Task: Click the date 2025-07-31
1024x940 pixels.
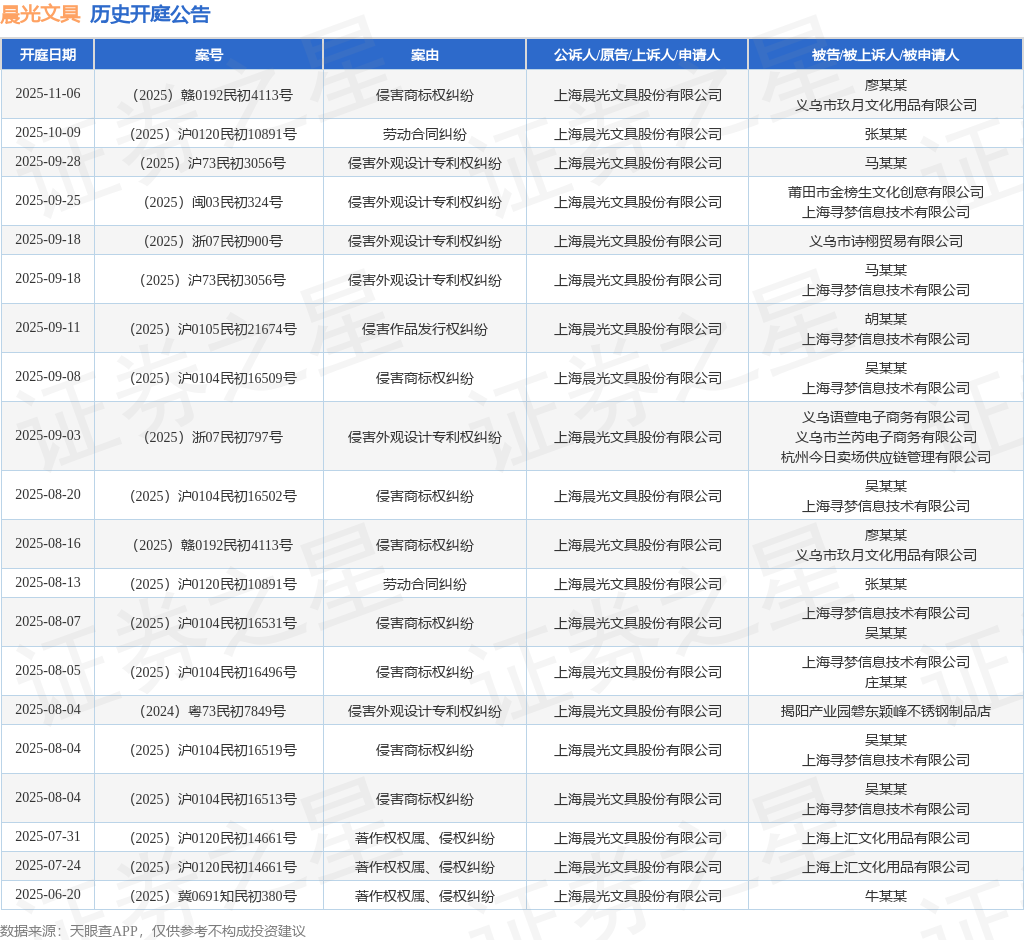Action: tap(48, 837)
